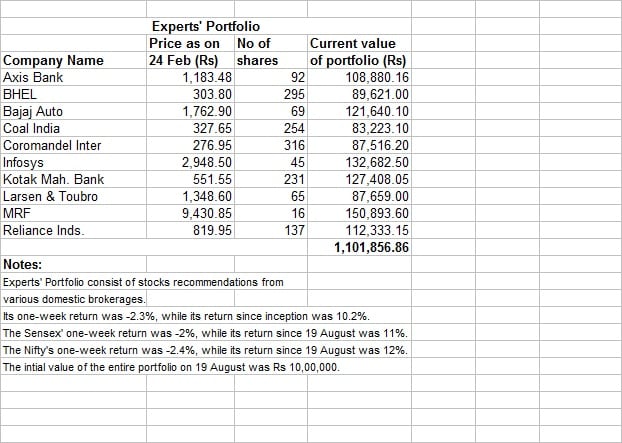This screenshot has height=443, width=622.
Task: Select the Axis Bank company cell
Action: 73,77
